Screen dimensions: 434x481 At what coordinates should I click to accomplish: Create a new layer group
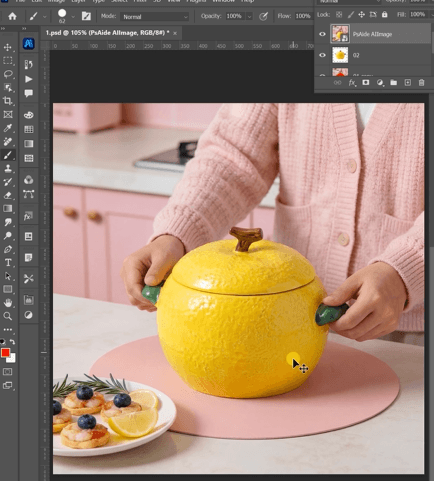tap(394, 82)
